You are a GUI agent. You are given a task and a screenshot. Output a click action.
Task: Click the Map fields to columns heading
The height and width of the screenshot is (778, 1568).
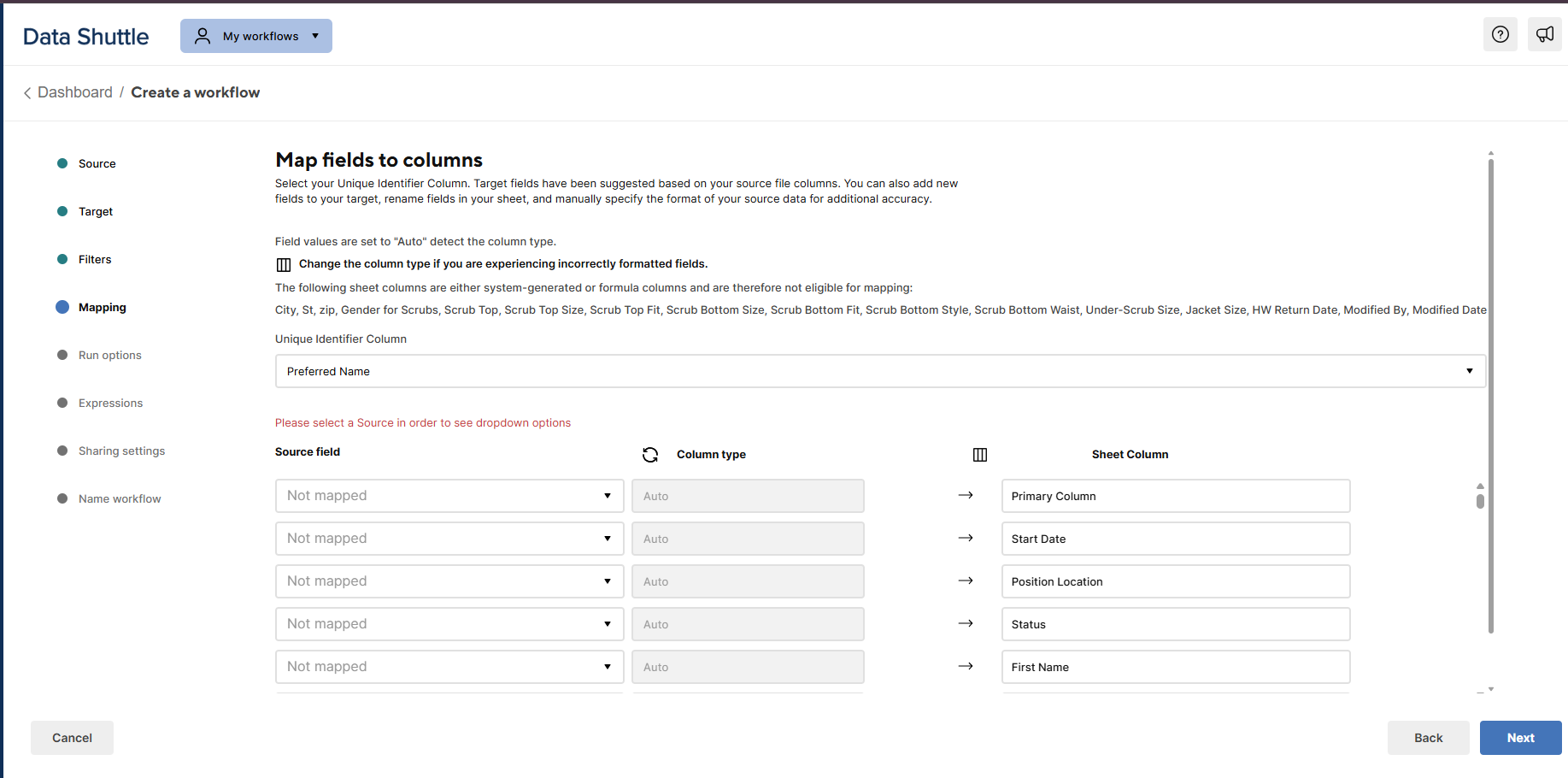pos(379,160)
